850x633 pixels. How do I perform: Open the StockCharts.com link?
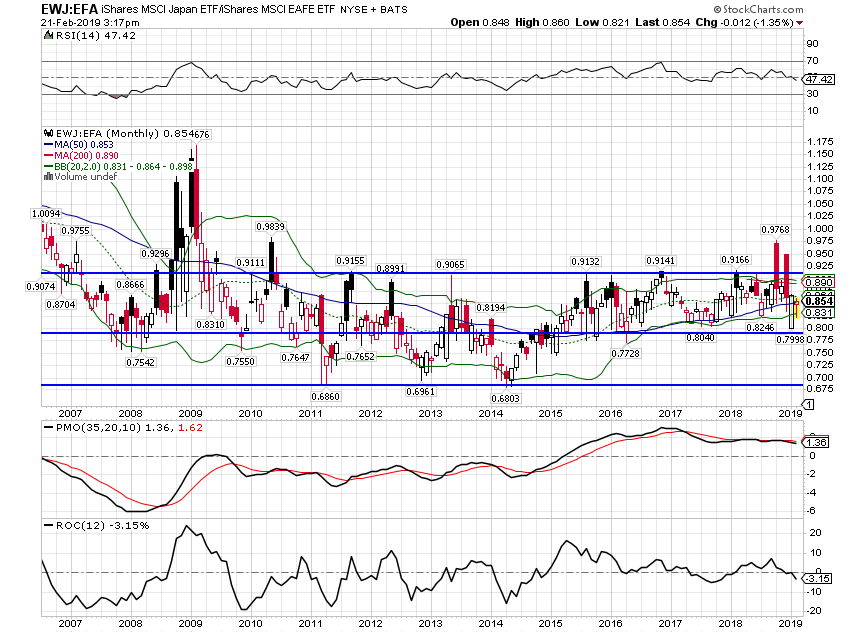coord(763,9)
